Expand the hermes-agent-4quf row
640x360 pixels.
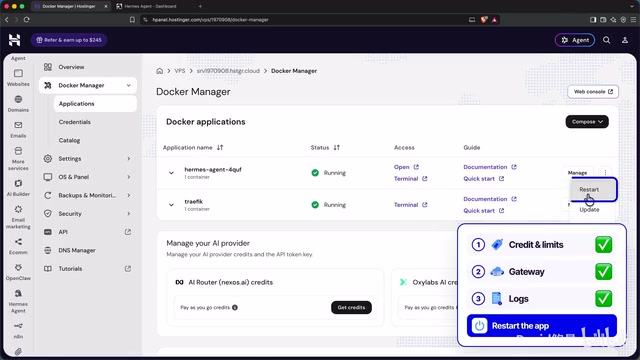[171, 173]
